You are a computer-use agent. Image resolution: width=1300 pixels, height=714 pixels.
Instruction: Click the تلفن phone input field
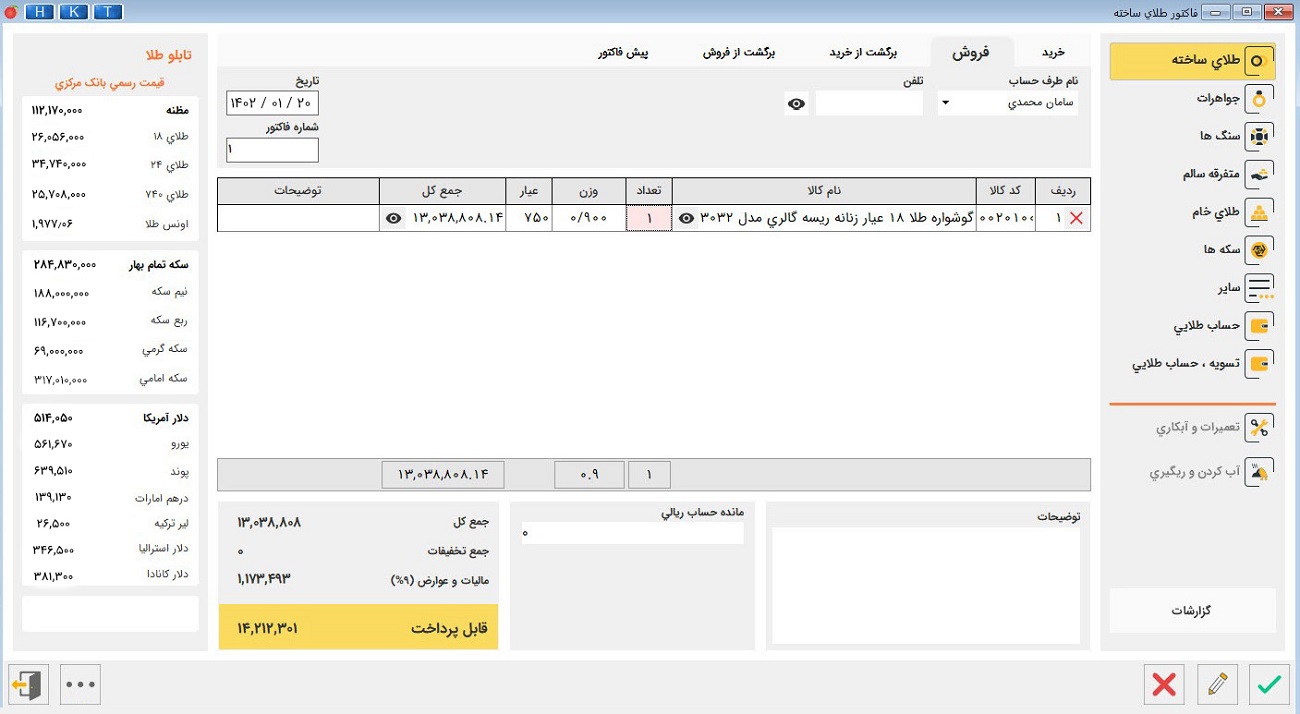click(x=869, y=104)
